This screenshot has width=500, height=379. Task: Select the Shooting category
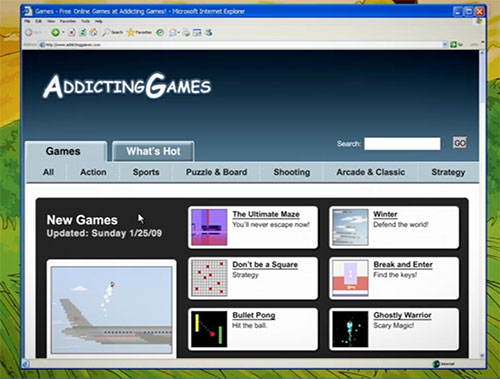click(x=292, y=172)
